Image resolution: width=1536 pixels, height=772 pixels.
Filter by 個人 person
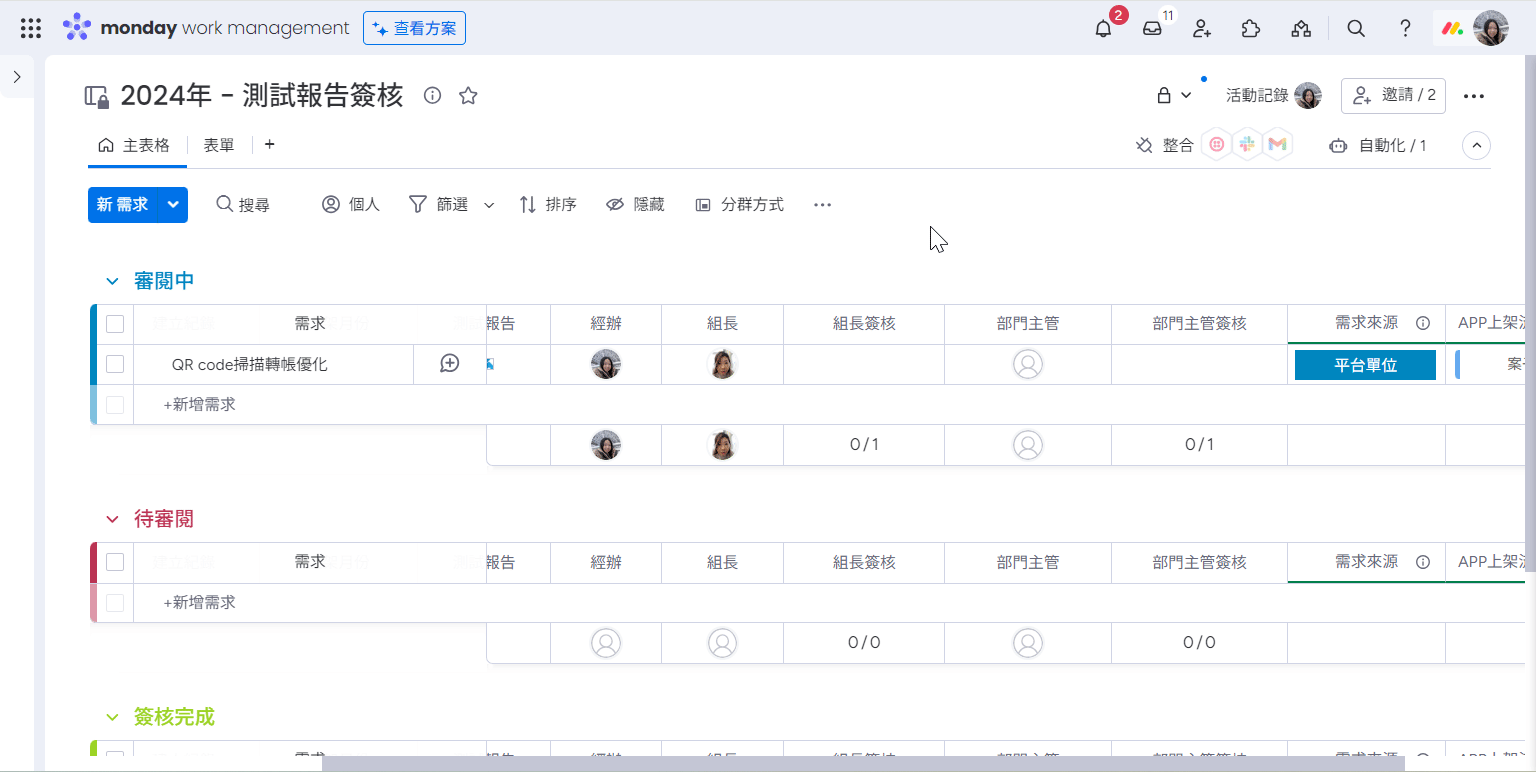351,204
